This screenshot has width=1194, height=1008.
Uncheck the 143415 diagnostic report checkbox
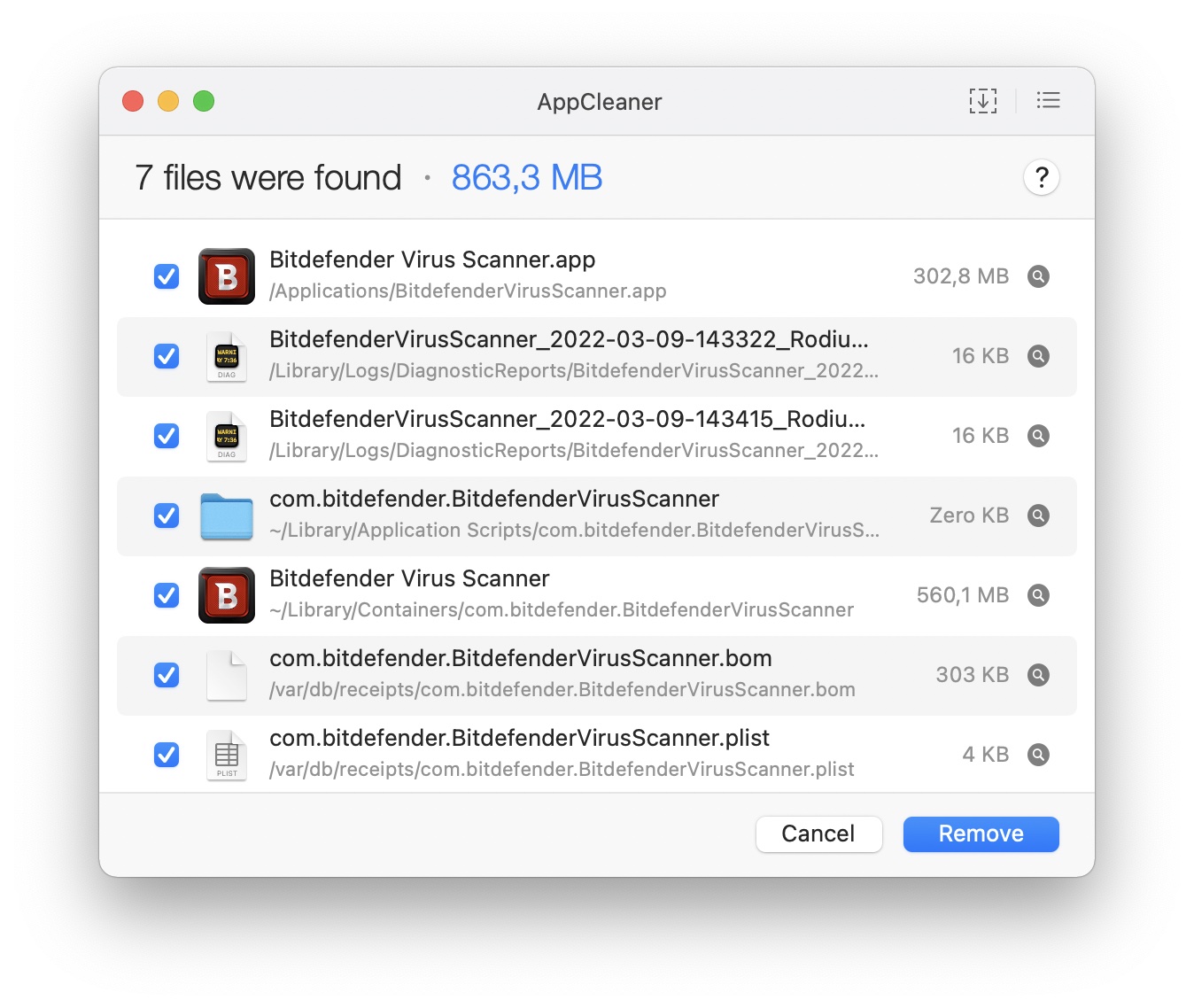pyautogui.click(x=167, y=436)
